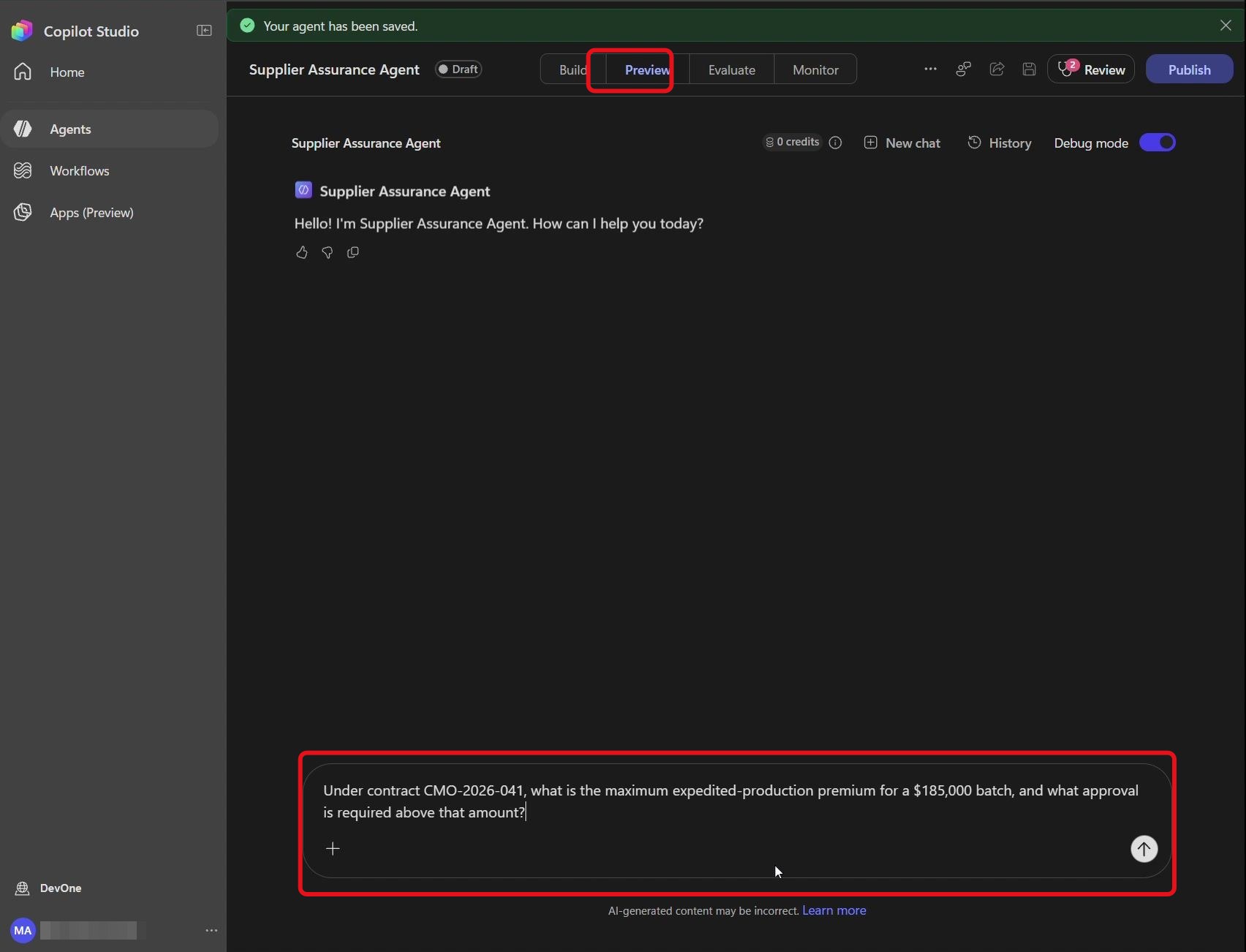Open the Review button with badge
The height and width of the screenshot is (952, 1246).
pos(1091,69)
